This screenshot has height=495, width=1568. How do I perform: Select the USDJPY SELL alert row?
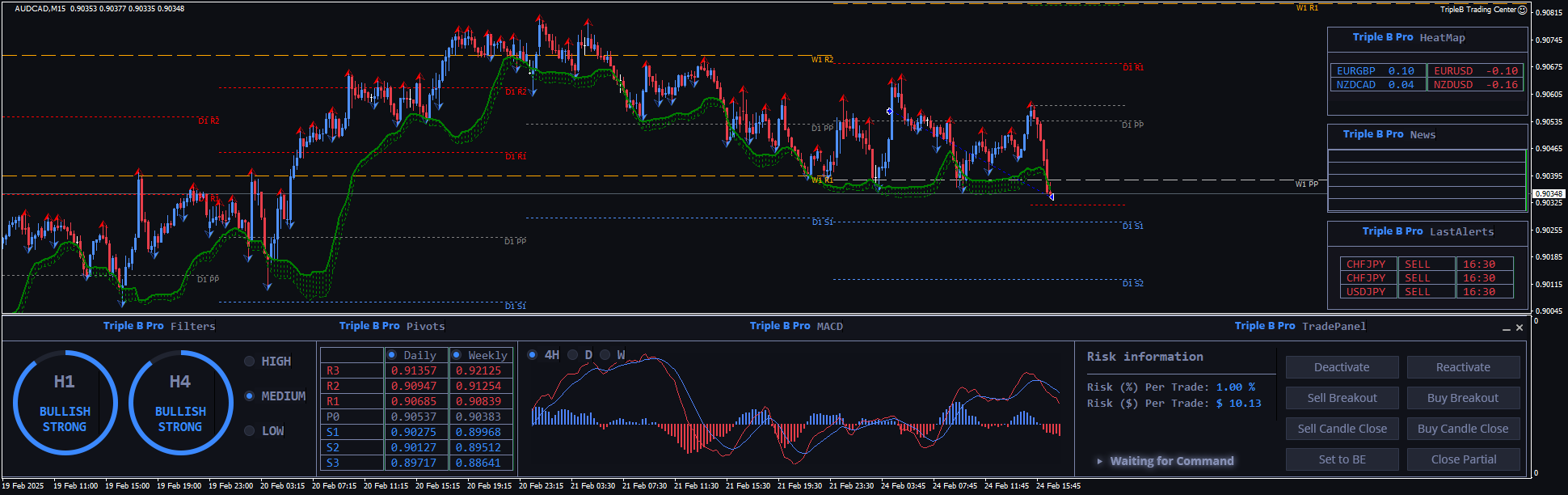1427,292
